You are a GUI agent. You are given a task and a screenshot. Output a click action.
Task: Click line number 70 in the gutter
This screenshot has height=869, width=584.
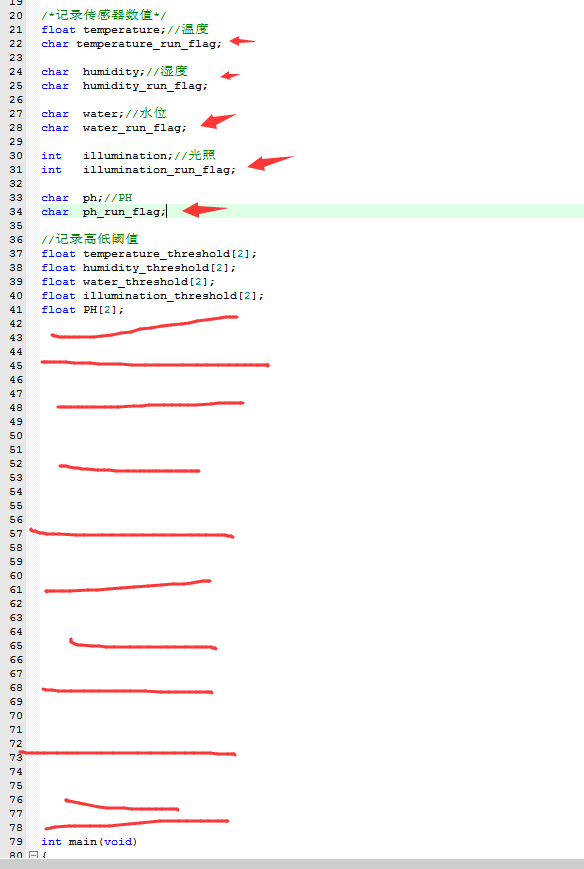tap(16, 716)
